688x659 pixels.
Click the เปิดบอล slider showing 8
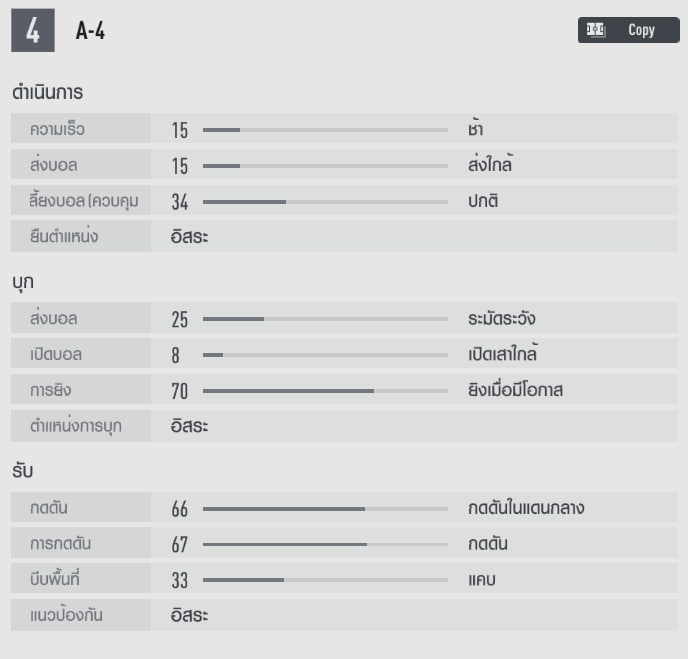point(325,355)
